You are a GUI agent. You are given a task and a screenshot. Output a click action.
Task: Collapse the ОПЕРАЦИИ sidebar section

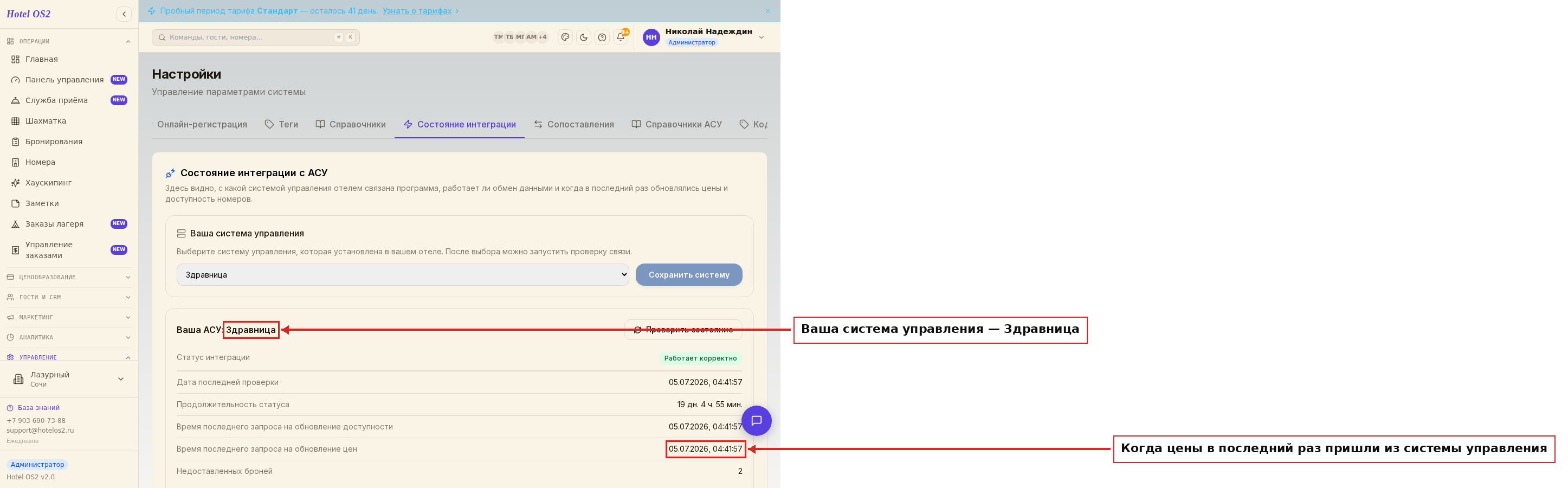[69, 41]
